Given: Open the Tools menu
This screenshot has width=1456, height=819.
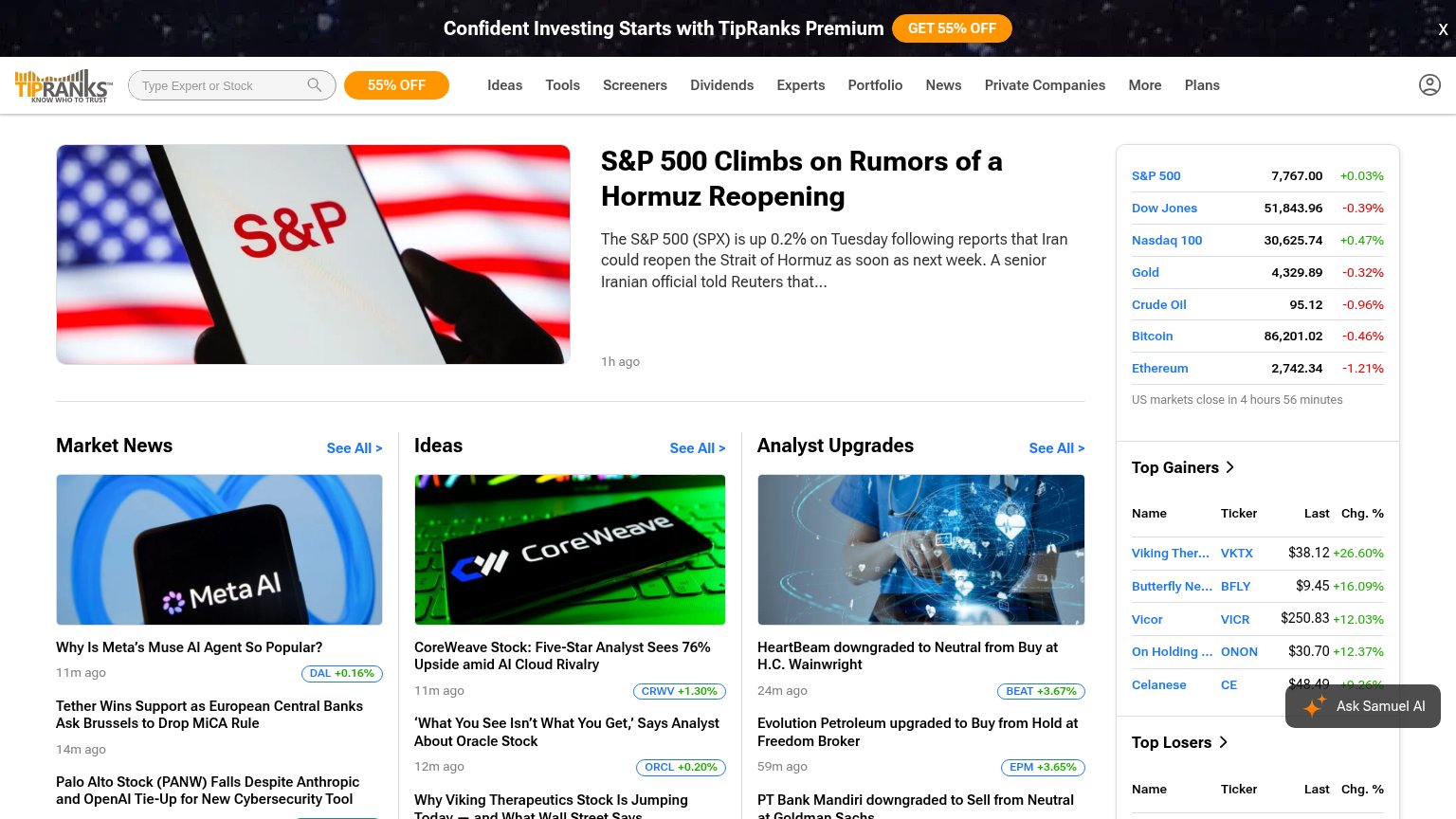Looking at the screenshot, I should (562, 85).
